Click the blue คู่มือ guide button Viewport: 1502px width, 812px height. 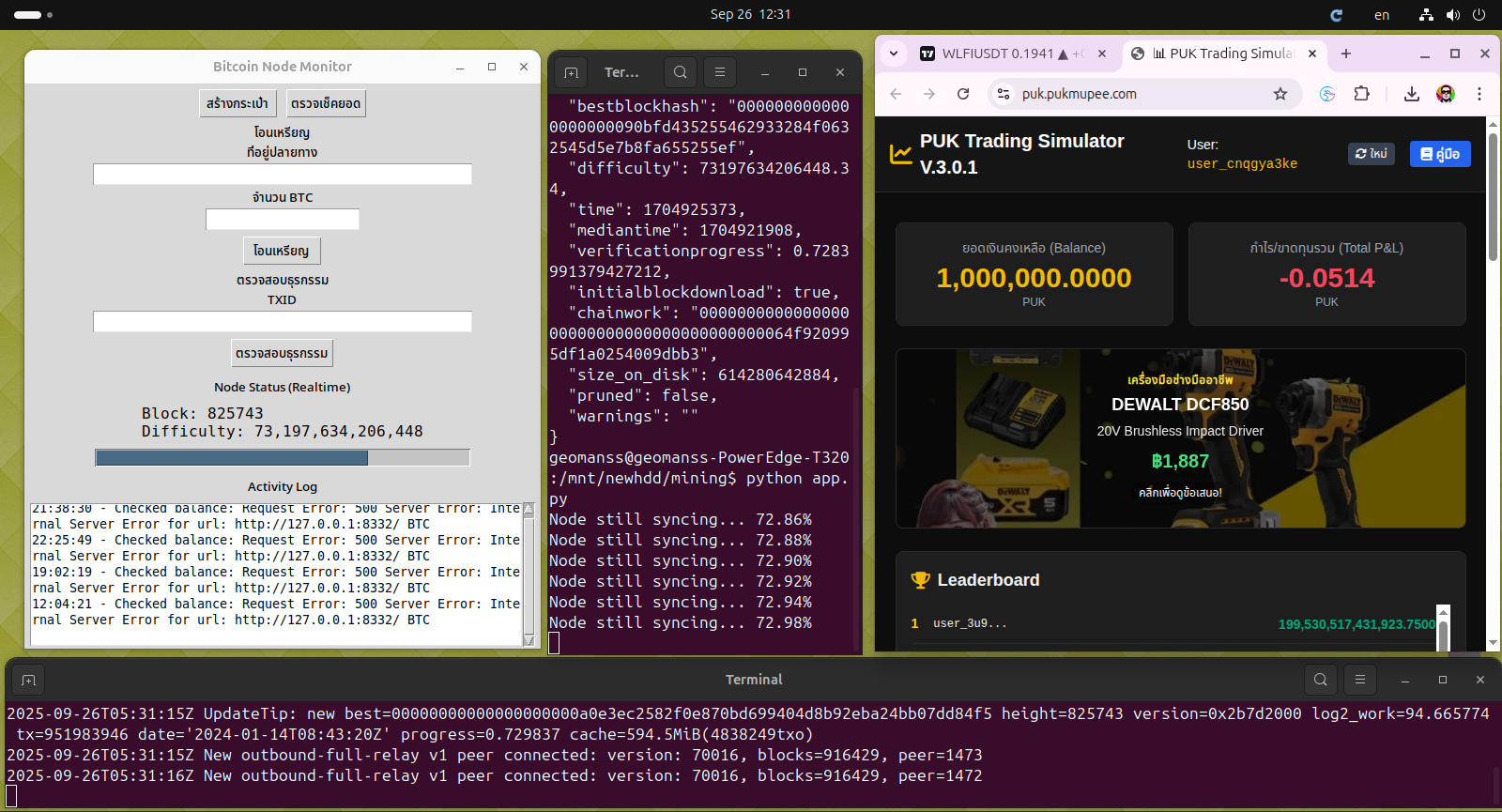tap(1440, 154)
